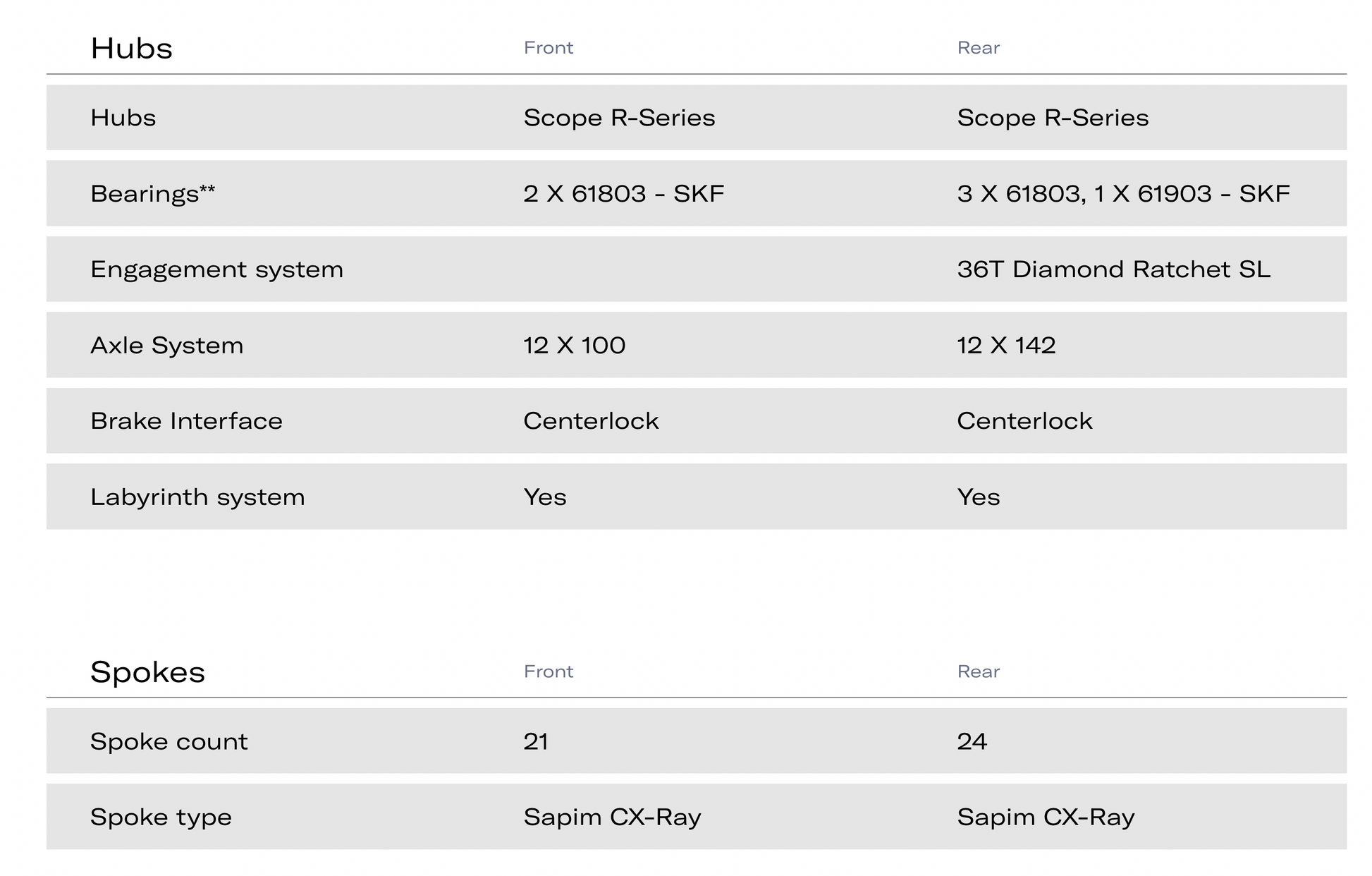Click the rear bearings value with 61903
This screenshot has width=1372, height=876.
1123,193
